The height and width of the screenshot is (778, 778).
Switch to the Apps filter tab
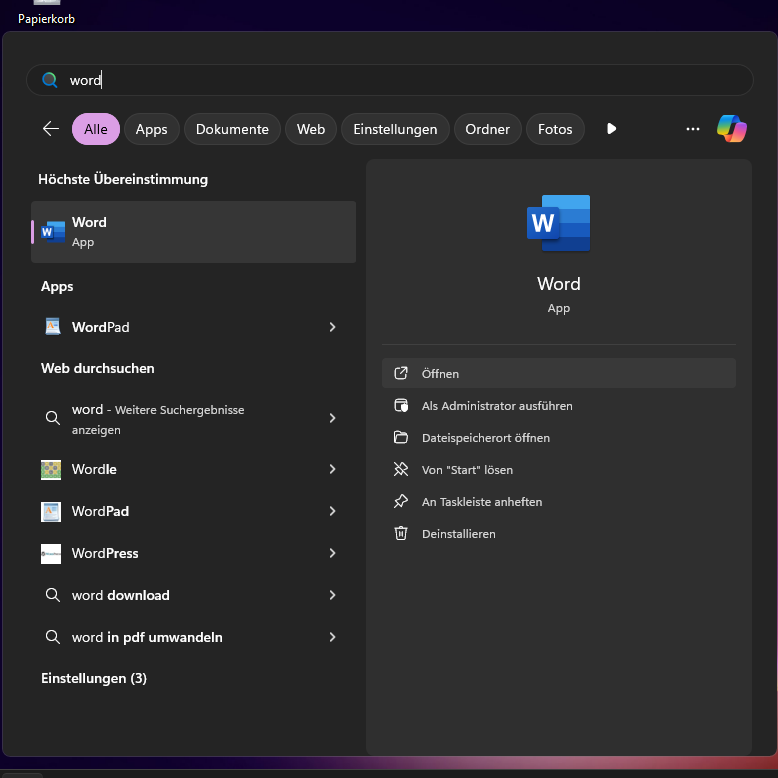click(152, 129)
